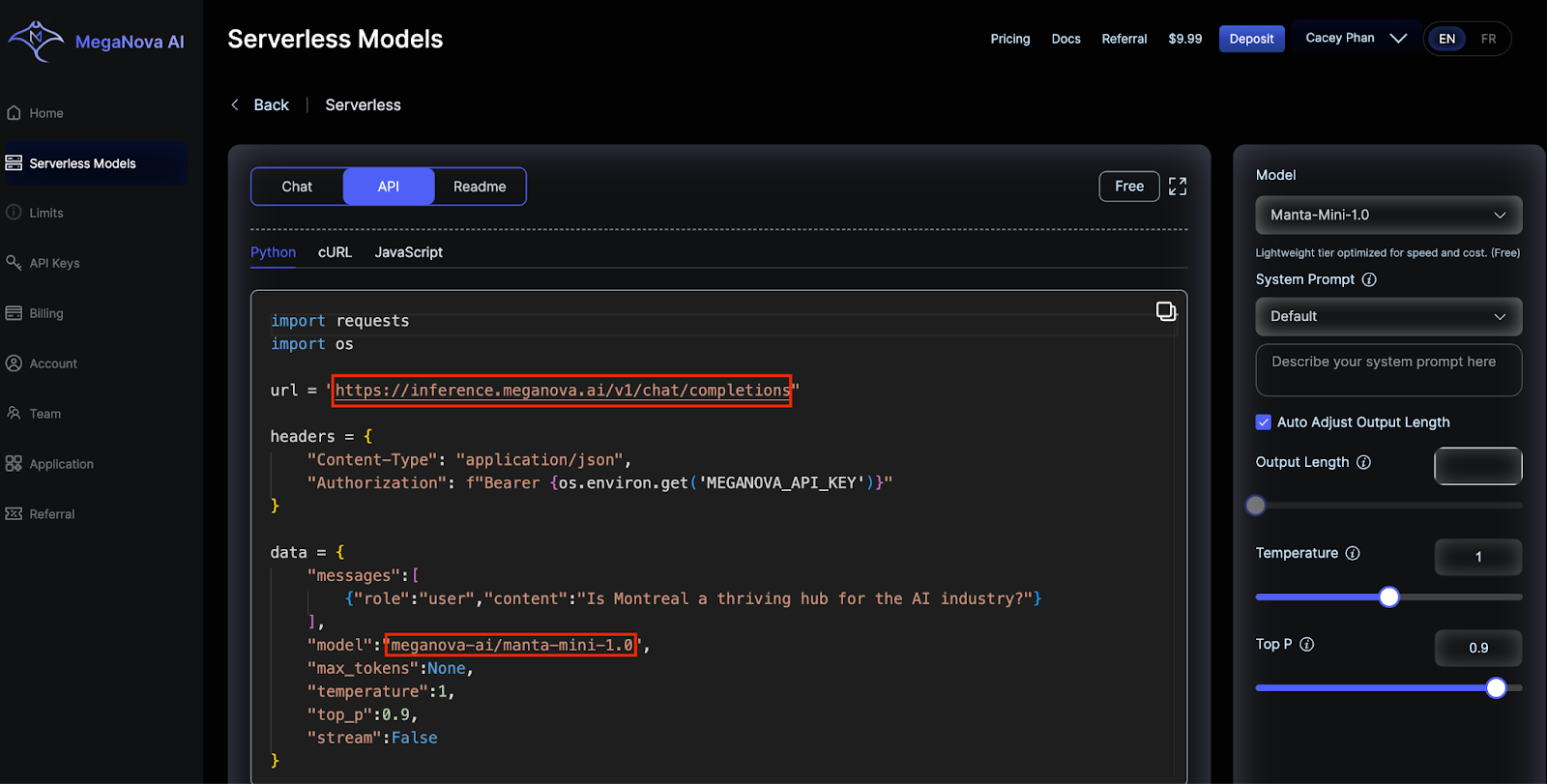Go Back to the previous page
Image resolution: width=1547 pixels, height=784 pixels.
tap(261, 105)
